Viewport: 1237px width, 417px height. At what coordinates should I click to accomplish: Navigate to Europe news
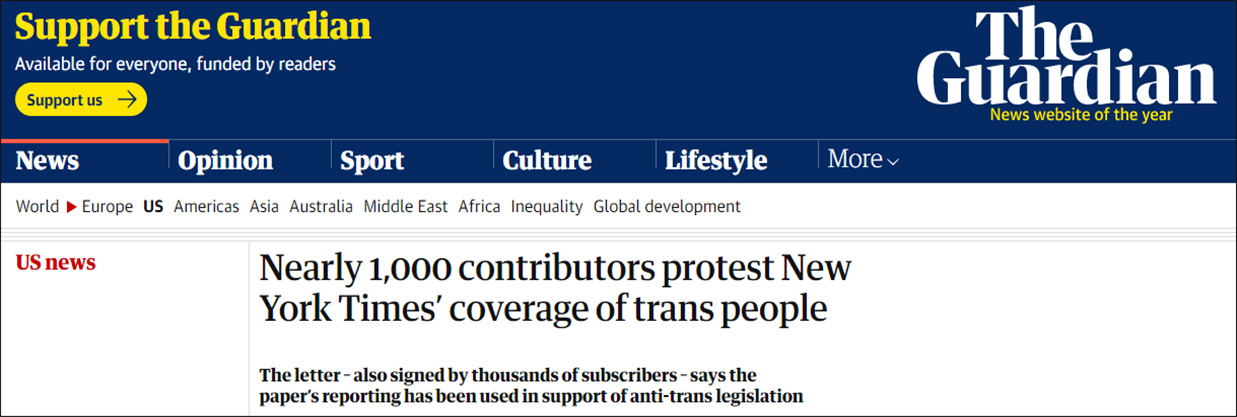107,207
